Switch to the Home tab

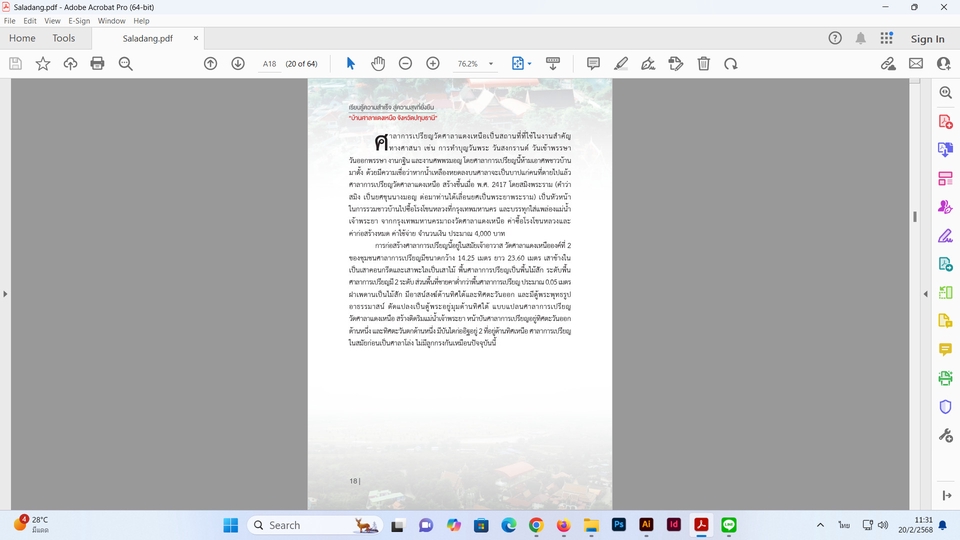pos(22,38)
